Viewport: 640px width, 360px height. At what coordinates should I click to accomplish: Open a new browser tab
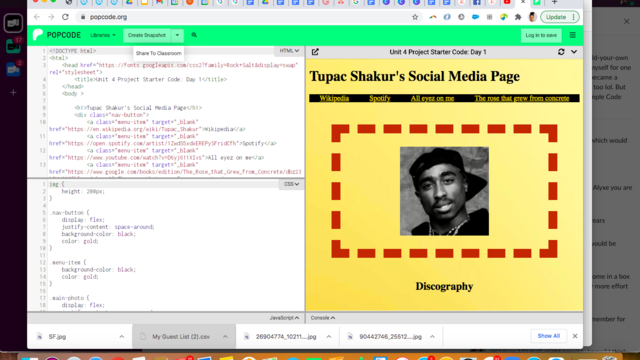point(554,2)
